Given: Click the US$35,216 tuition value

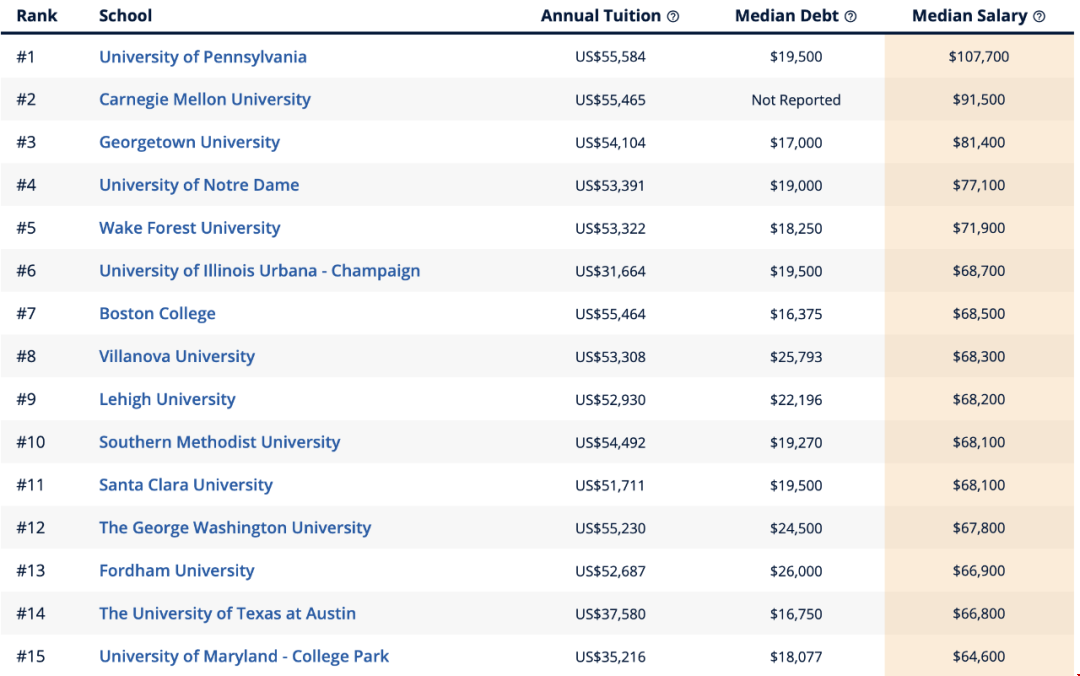Looking at the screenshot, I should coord(610,657).
